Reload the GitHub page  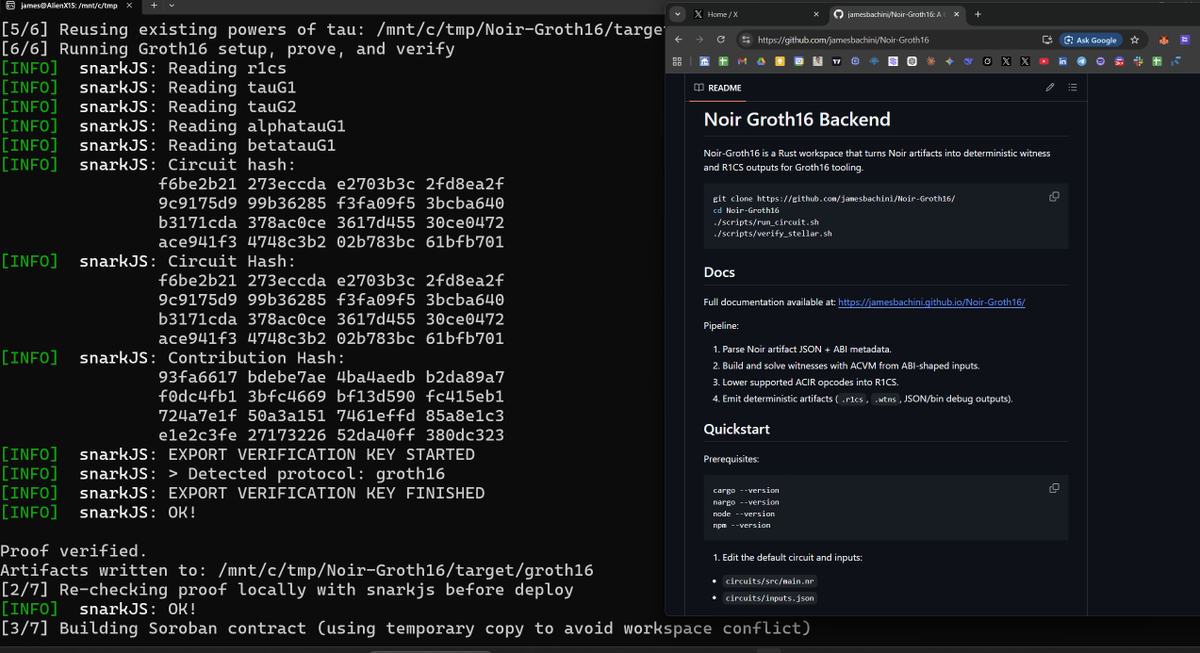721,39
